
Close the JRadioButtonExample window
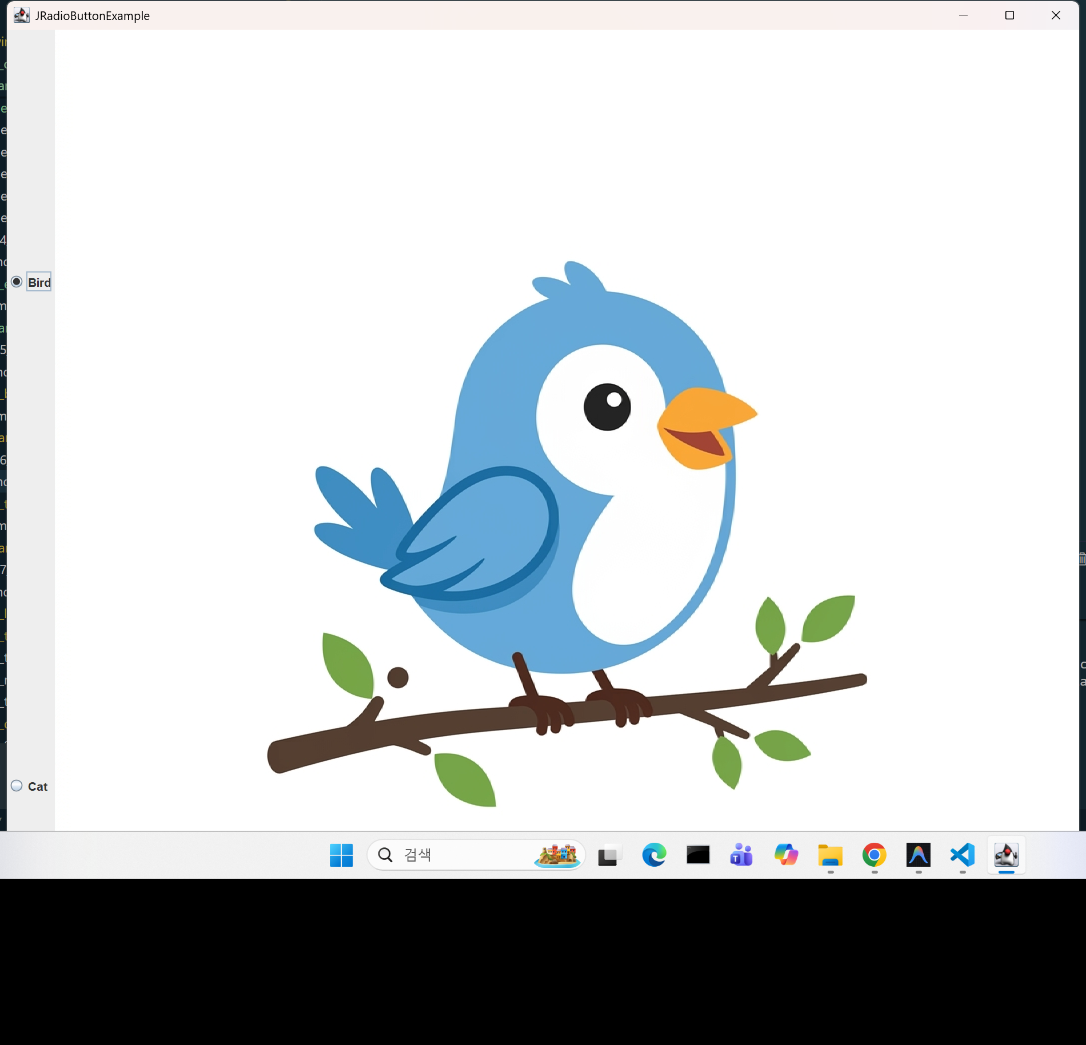[1056, 15]
